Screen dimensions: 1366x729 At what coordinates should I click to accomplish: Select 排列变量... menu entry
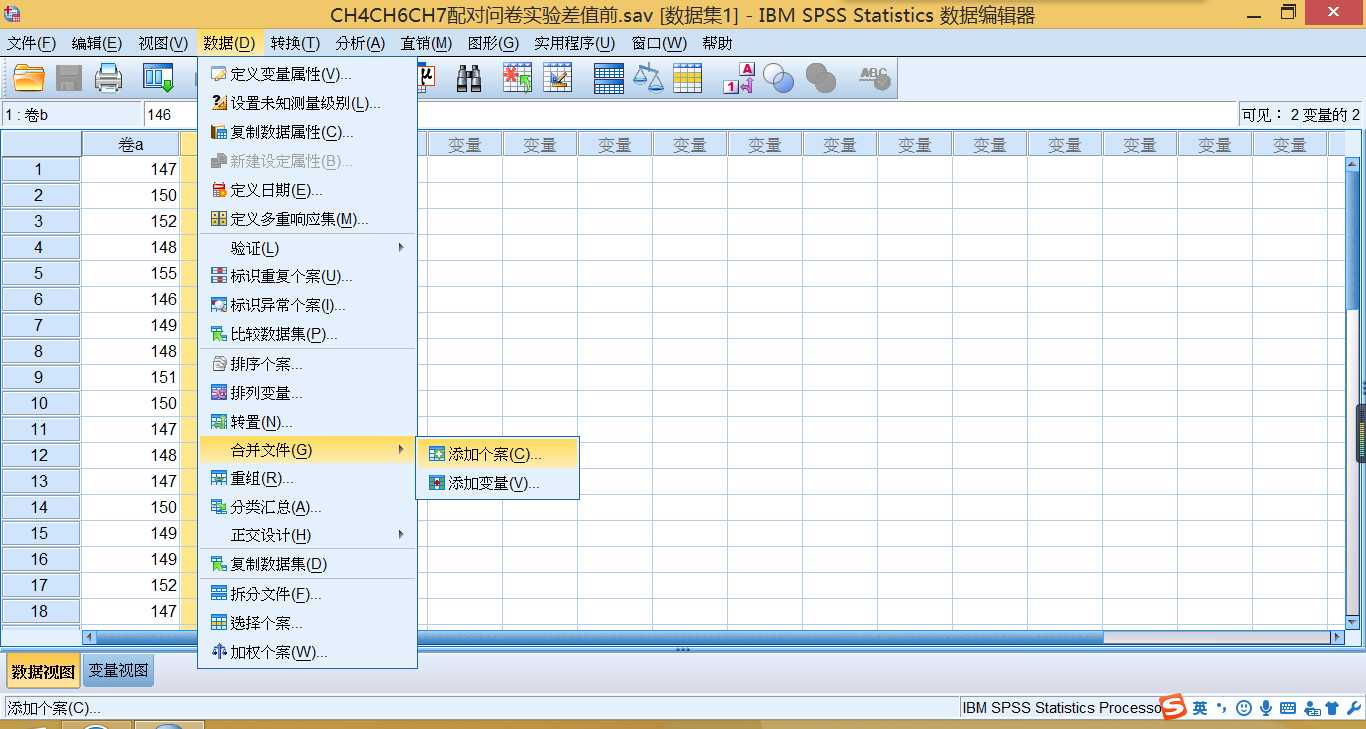coord(307,393)
